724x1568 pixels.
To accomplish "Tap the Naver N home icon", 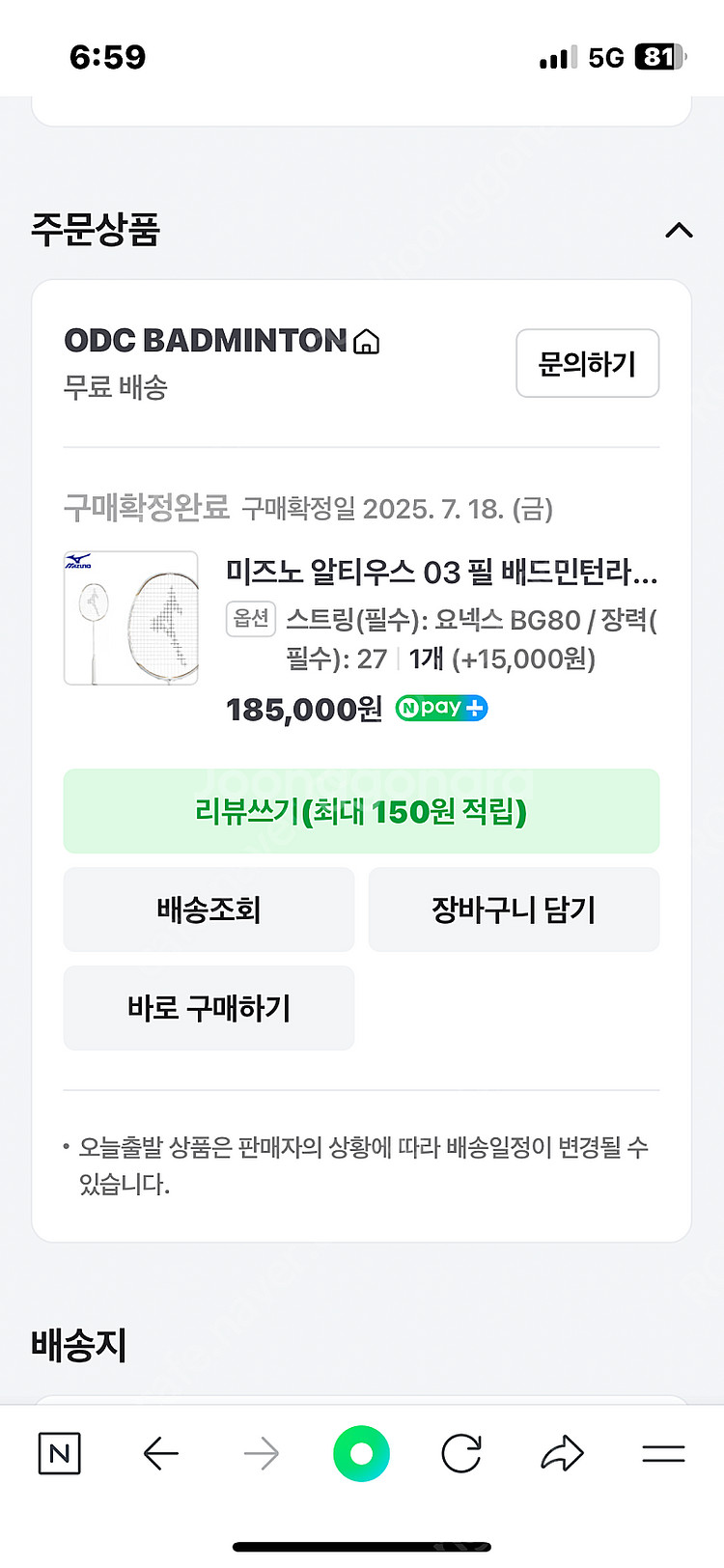I will (59, 1453).
